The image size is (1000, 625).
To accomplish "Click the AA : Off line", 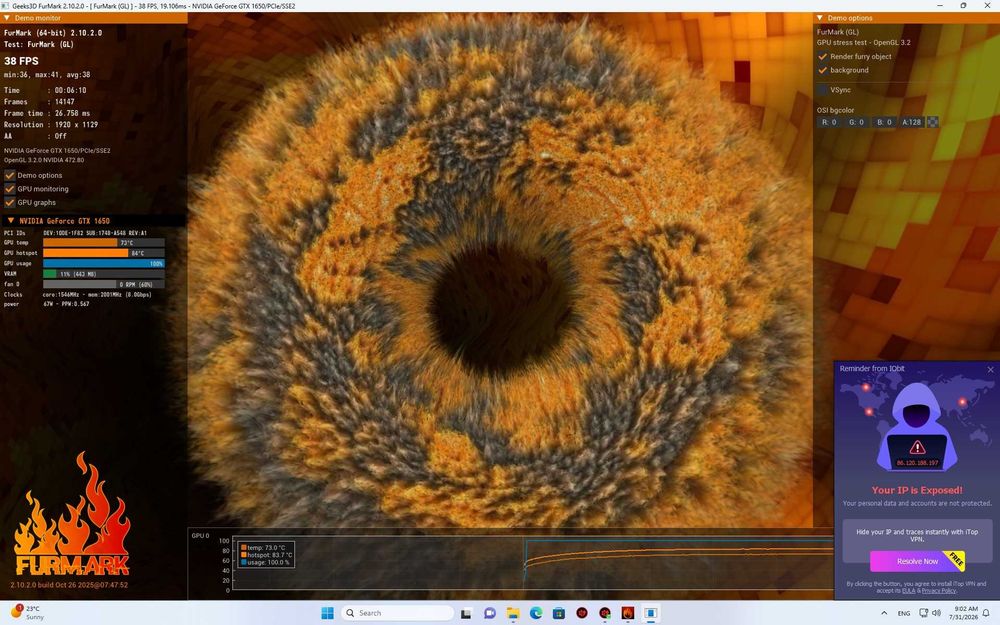I will (x=35, y=136).
